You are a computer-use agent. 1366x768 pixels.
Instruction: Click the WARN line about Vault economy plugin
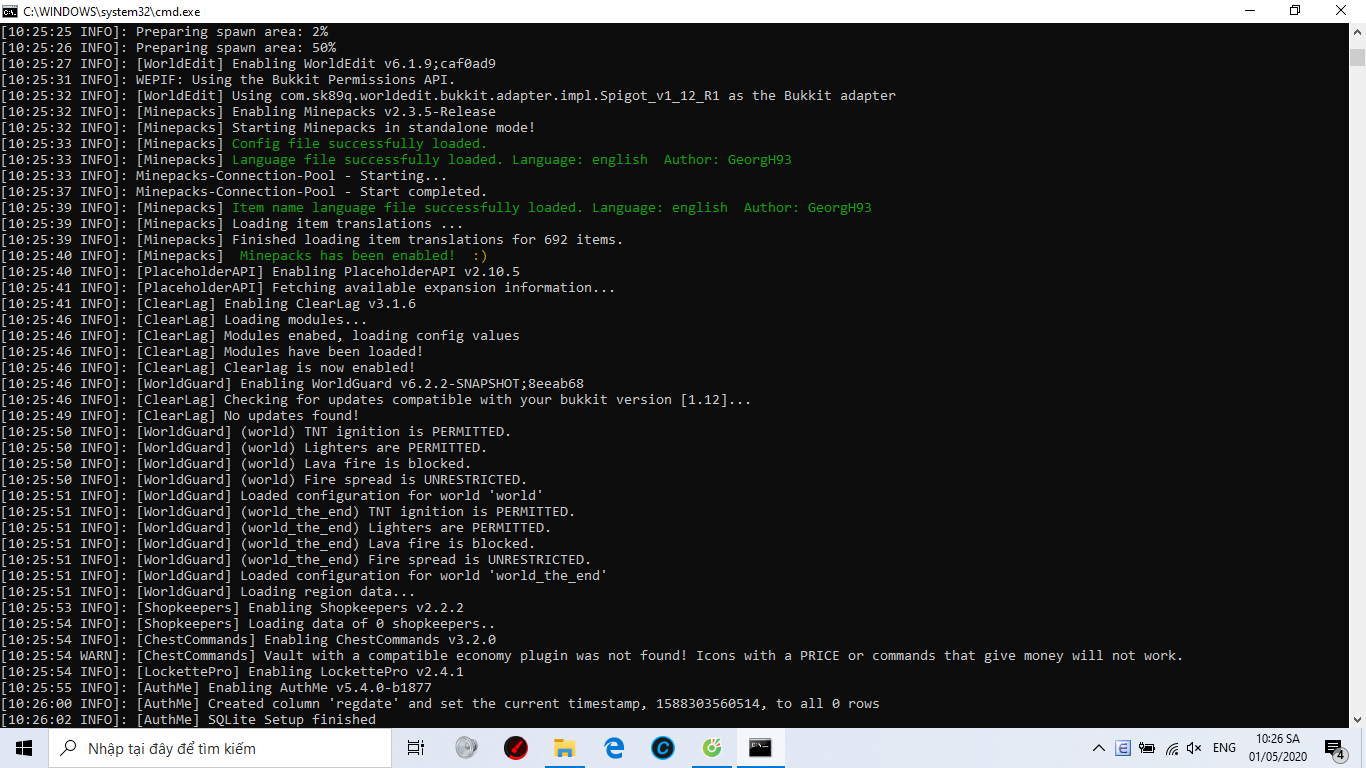(x=592, y=656)
